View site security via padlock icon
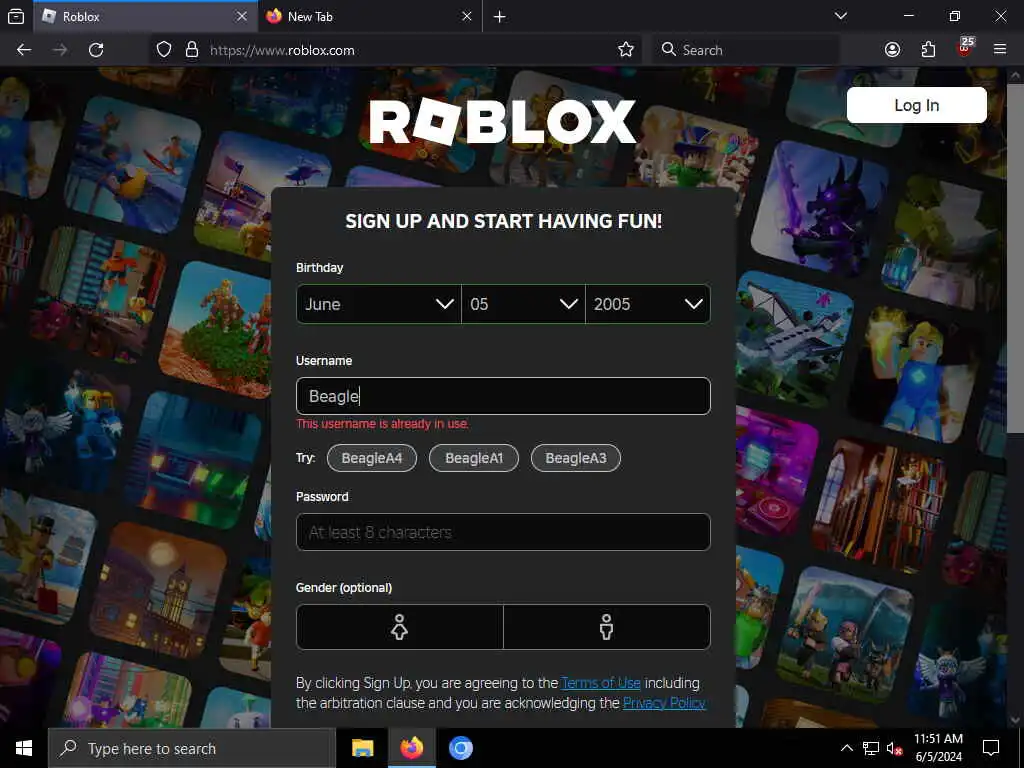The height and width of the screenshot is (768, 1024). click(191, 50)
